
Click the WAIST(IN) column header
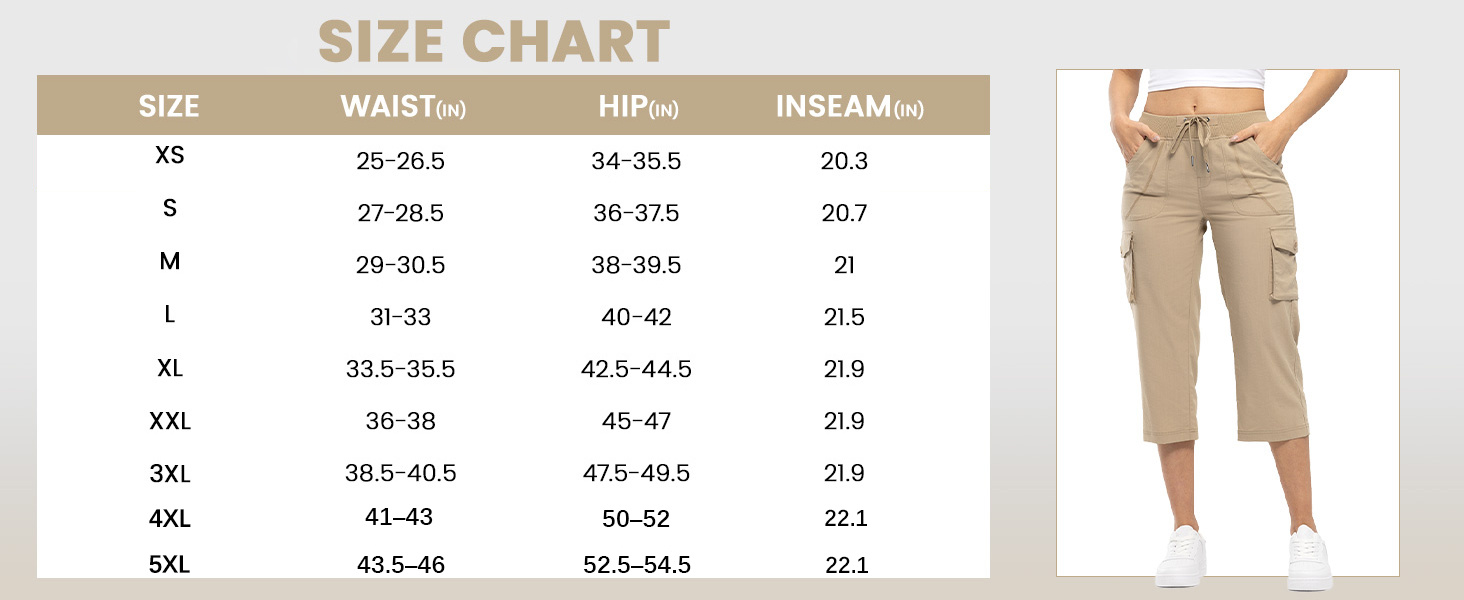403,106
